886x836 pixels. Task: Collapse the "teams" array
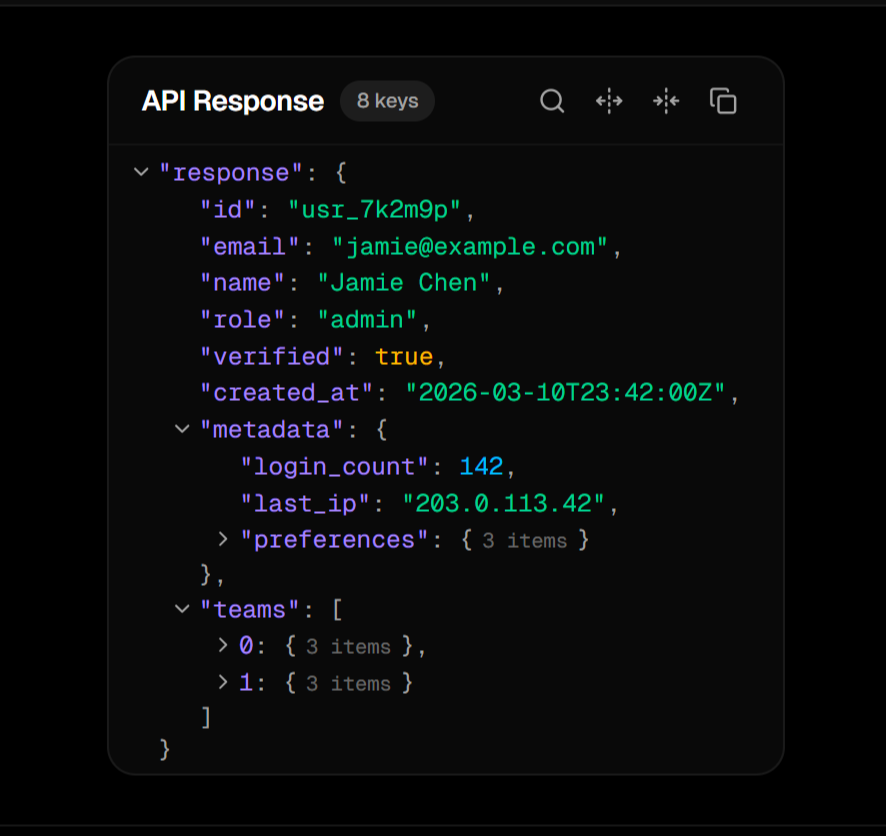(182, 609)
